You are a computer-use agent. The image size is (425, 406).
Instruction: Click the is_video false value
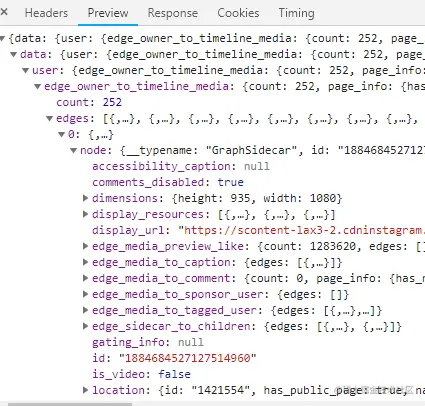pos(174,374)
